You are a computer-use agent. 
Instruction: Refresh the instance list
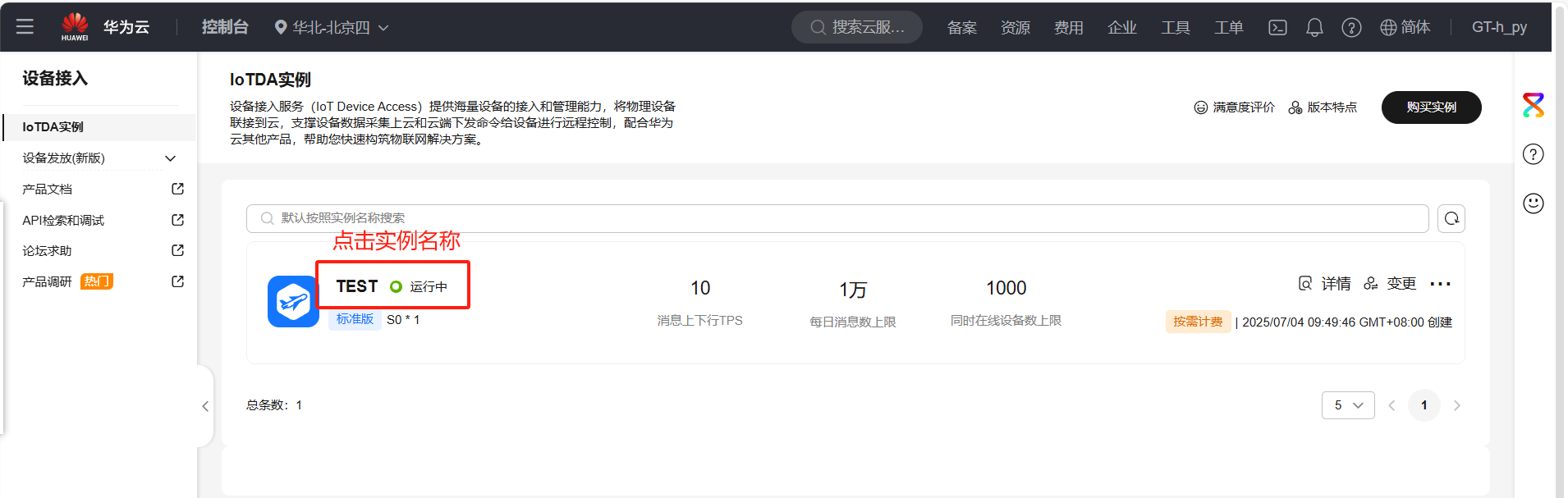click(1451, 218)
